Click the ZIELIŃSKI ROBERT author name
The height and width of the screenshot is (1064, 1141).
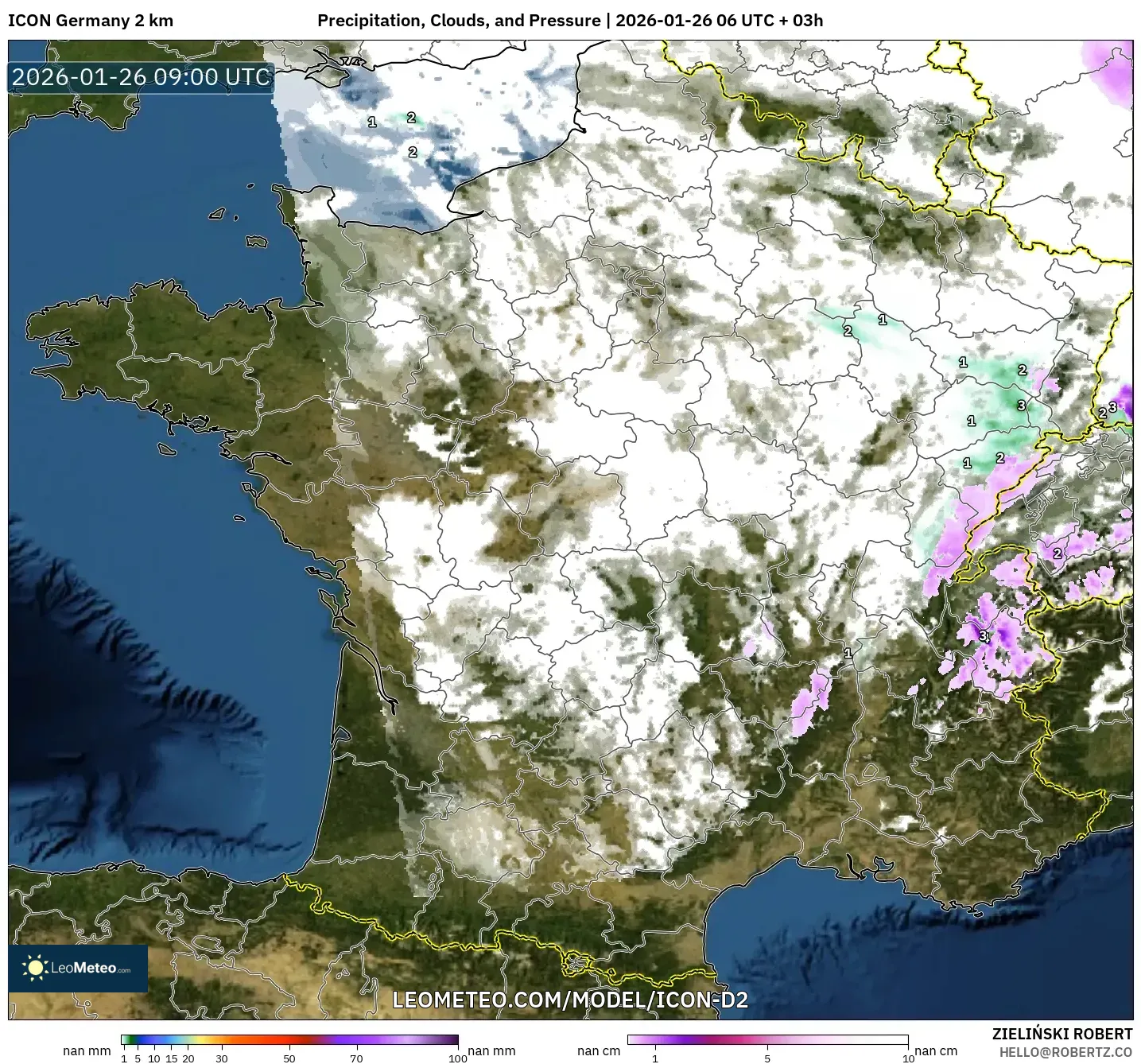(x=1061, y=1034)
